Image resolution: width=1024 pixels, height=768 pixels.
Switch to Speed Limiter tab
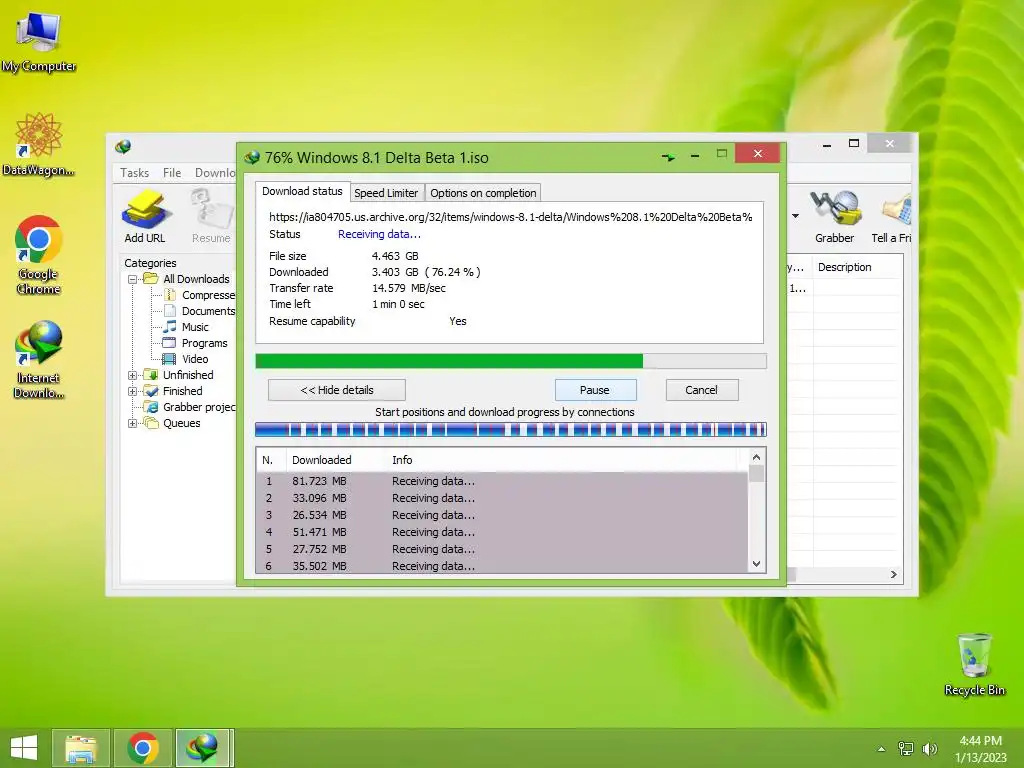[x=386, y=193]
